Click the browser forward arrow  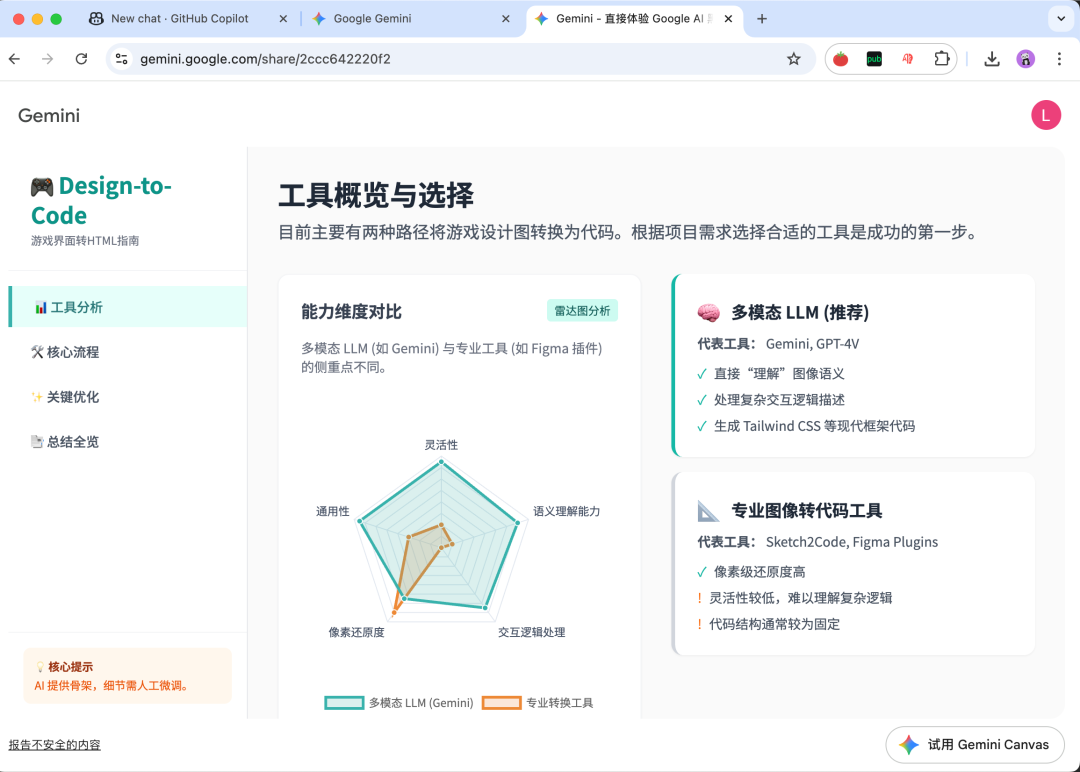click(x=48, y=59)
